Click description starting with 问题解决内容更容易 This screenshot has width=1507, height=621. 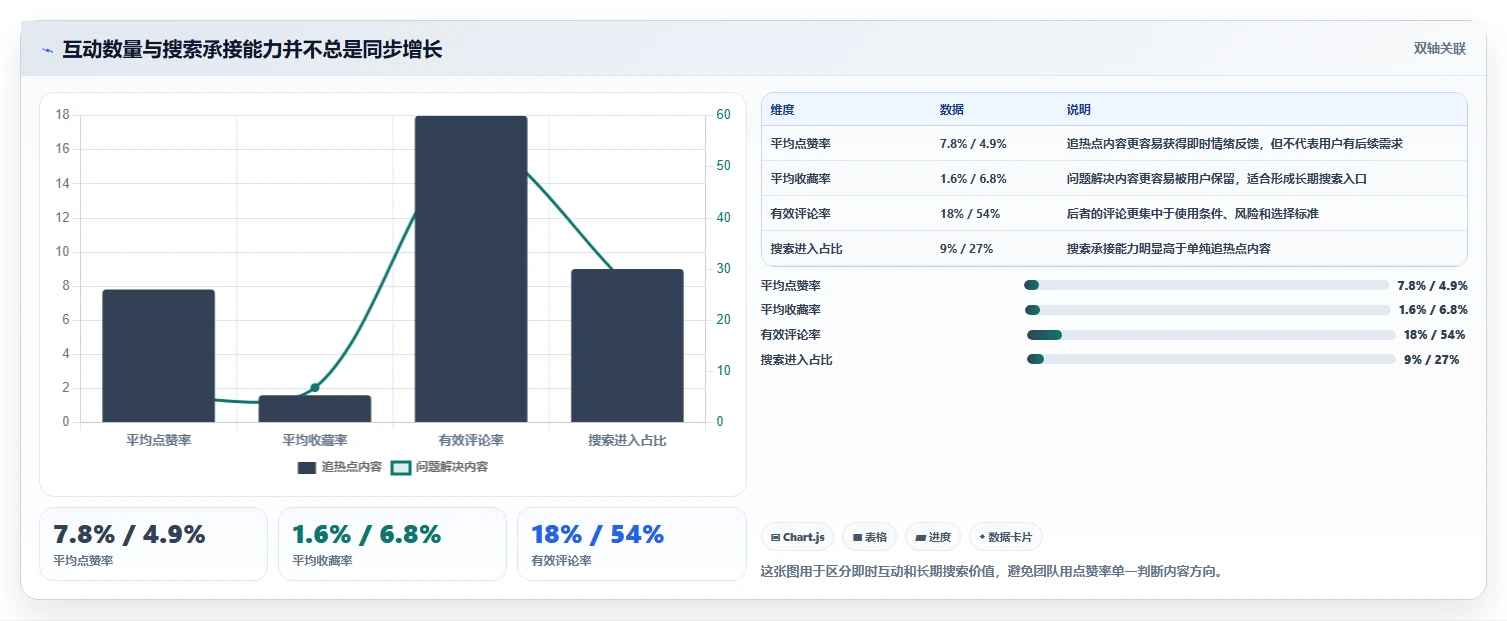(1216, 179)
